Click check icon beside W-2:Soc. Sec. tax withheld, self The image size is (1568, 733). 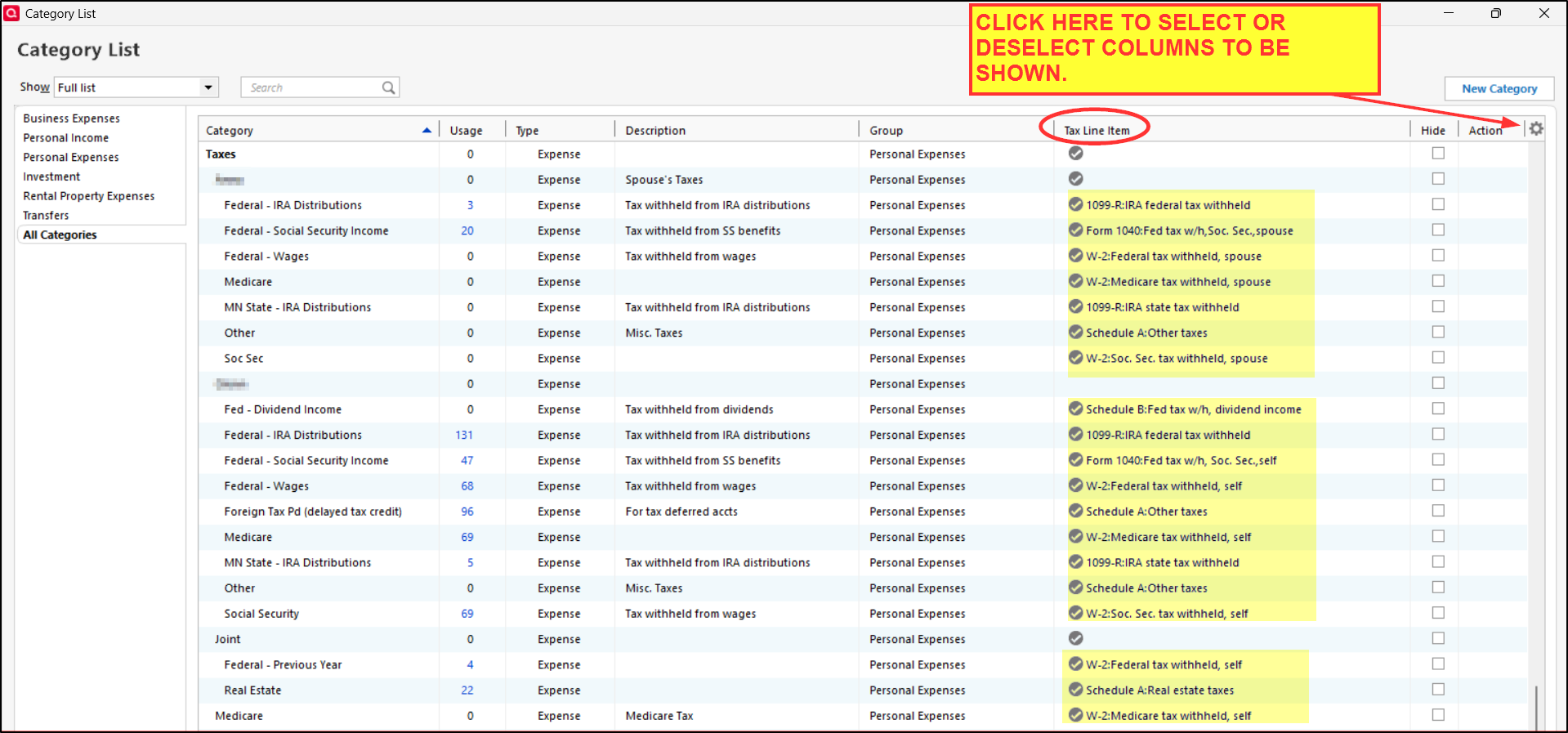click(x=1076, y=613)
